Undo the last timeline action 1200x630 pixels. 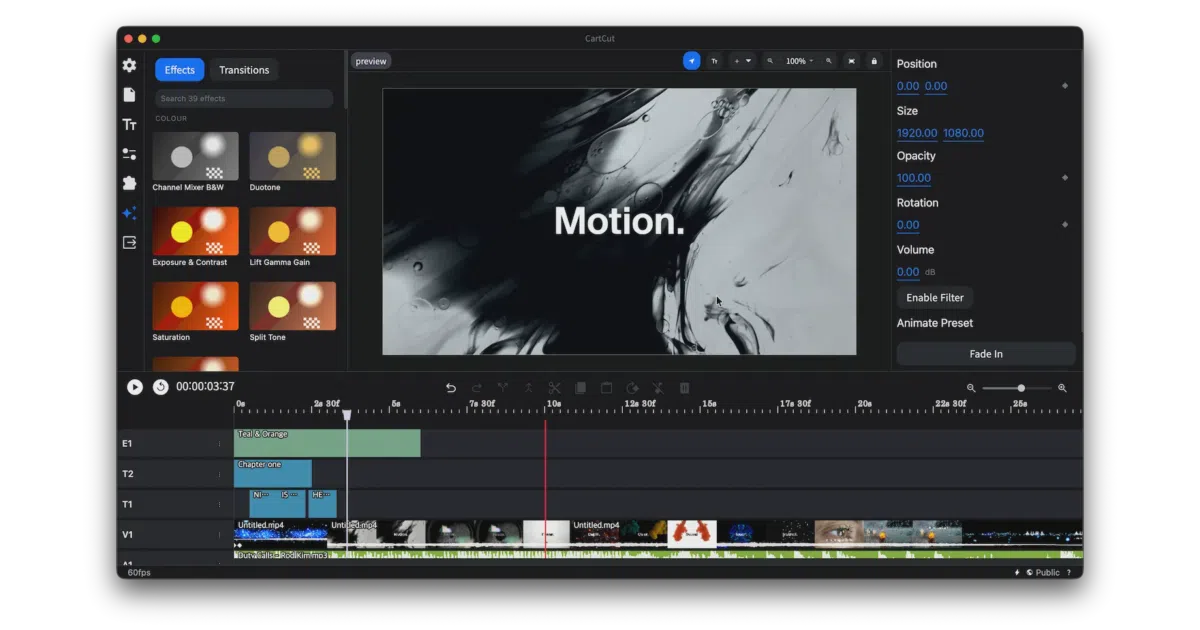point(451,388)
